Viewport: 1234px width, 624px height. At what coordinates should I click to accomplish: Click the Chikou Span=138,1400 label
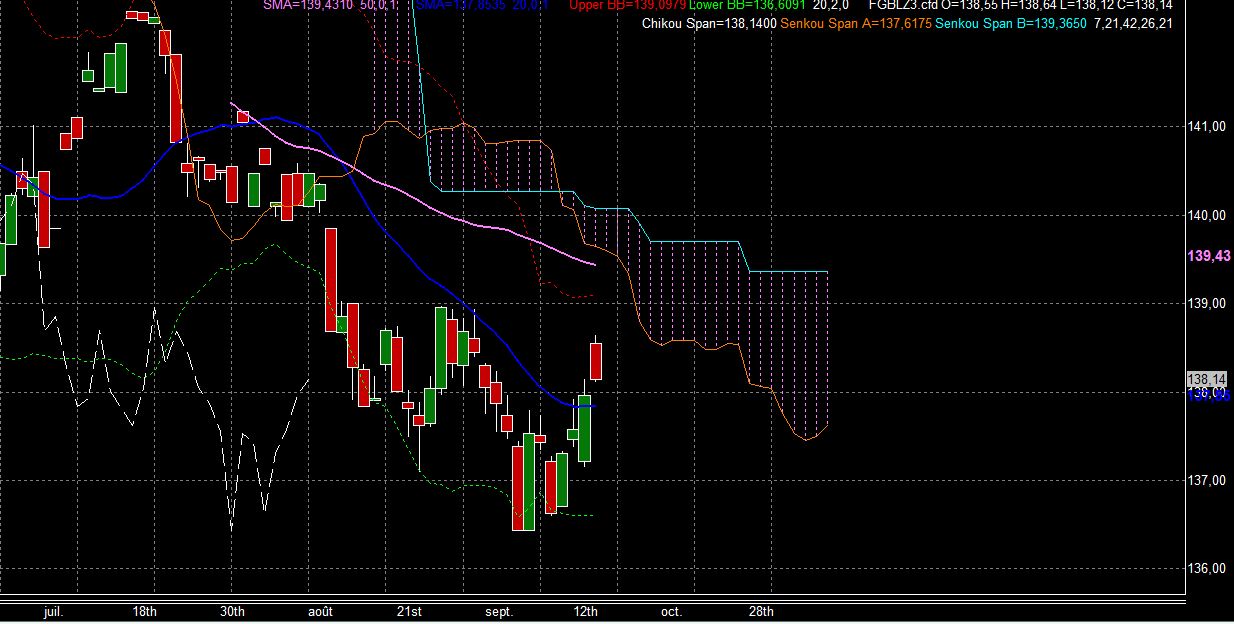(711, 23)
